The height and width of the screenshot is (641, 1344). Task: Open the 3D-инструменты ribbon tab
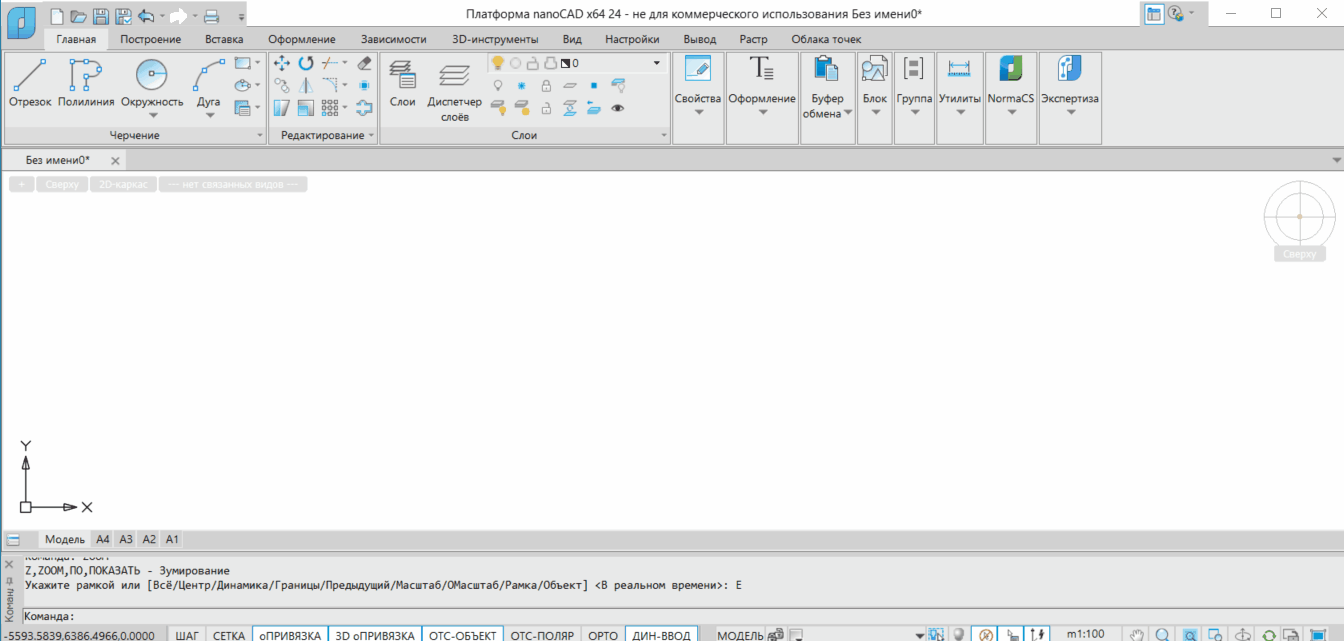point(495,39)
